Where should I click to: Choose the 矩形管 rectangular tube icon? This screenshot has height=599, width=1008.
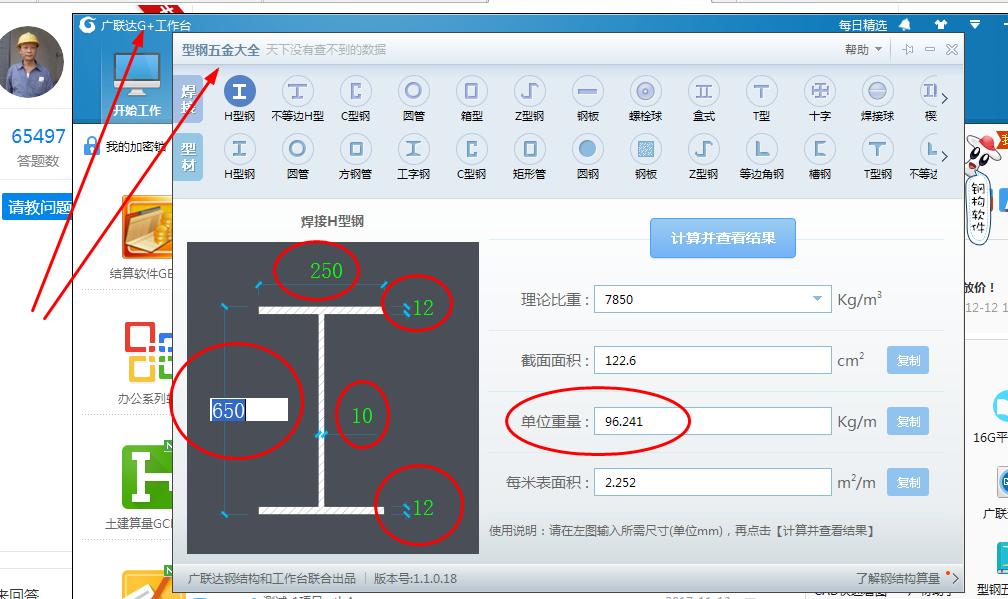(x=529, y=149)
